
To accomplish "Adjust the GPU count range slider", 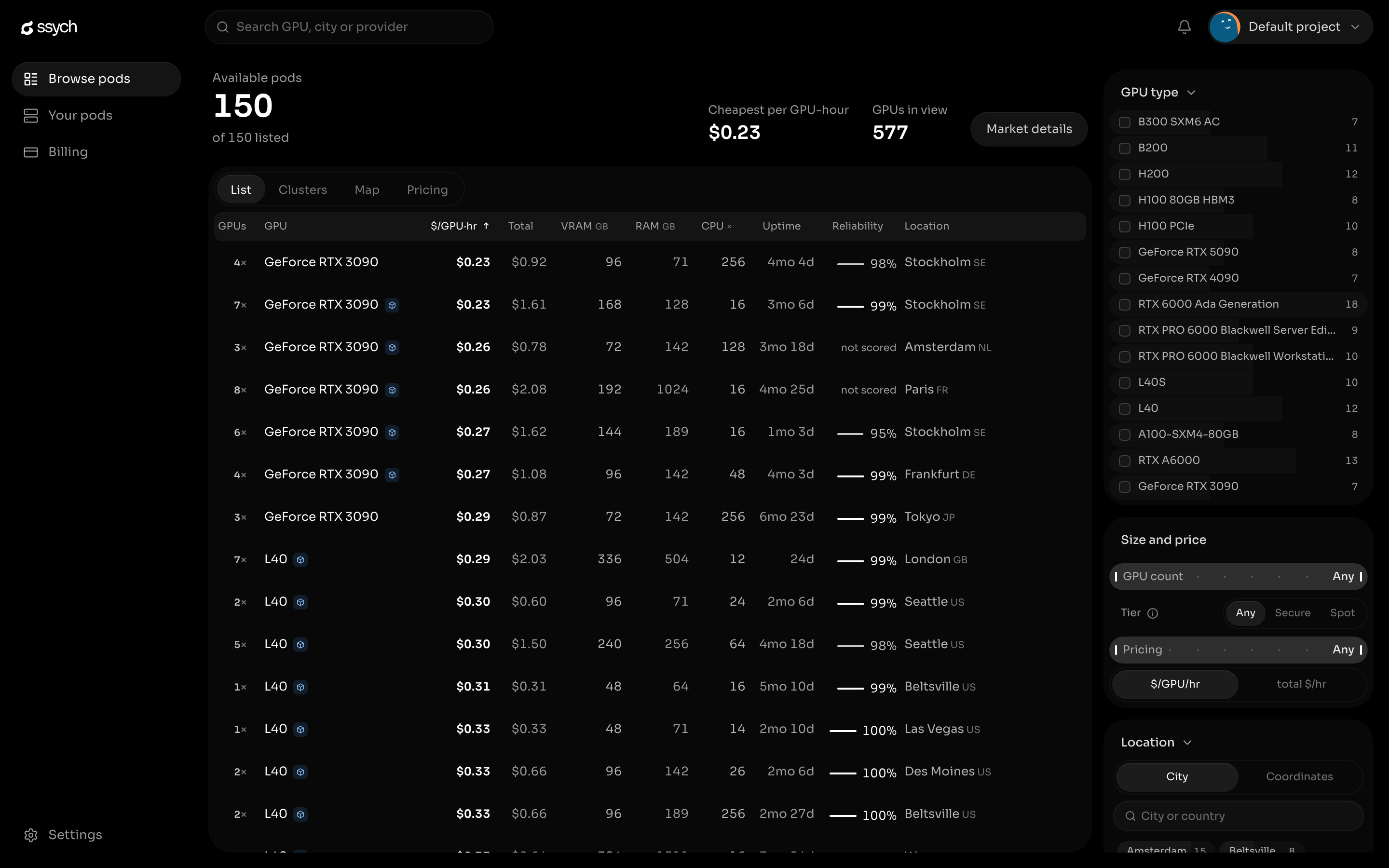I will click(1238, 576).
